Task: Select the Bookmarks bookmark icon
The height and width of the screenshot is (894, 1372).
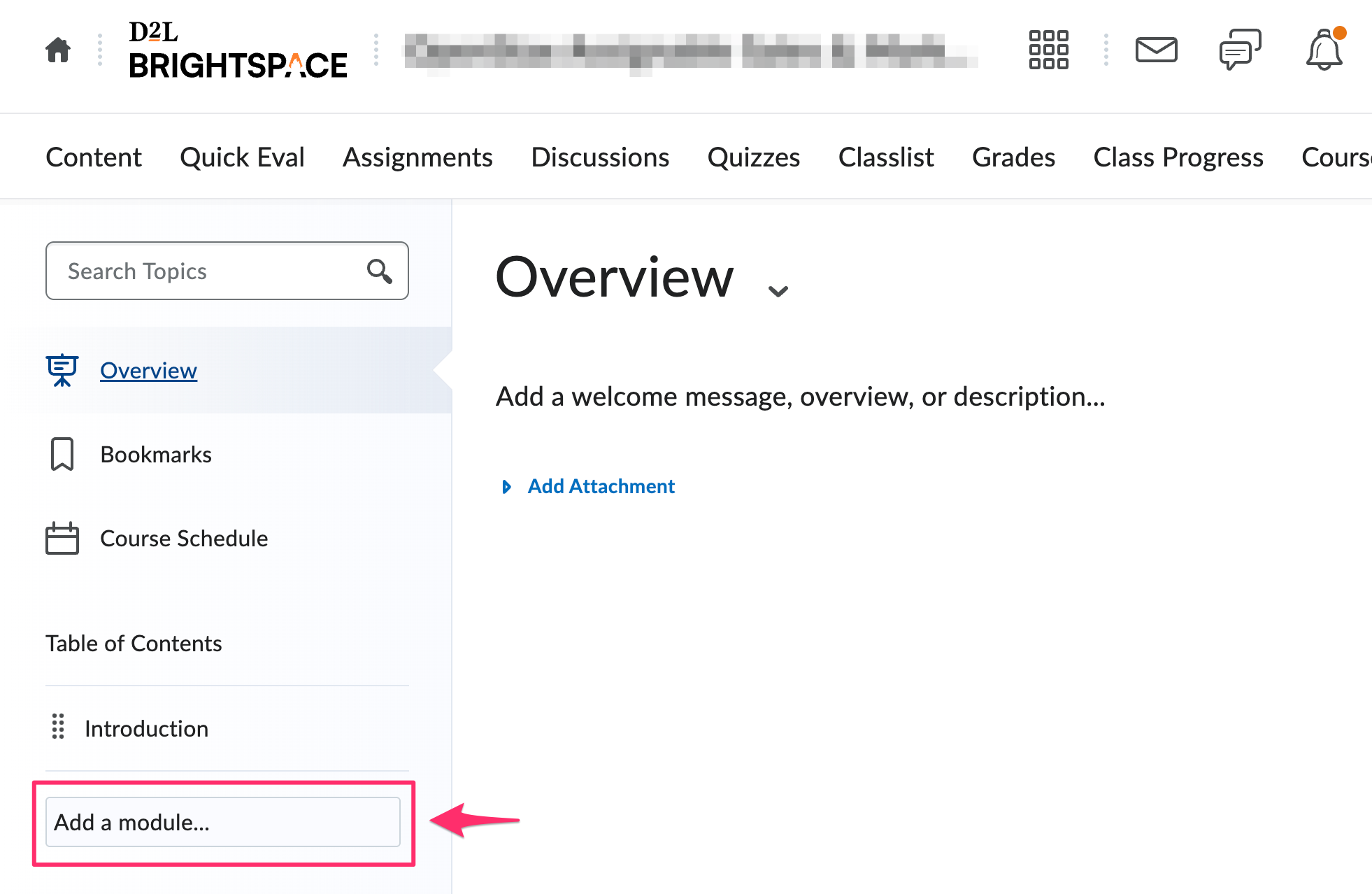Action: [62, 453]
